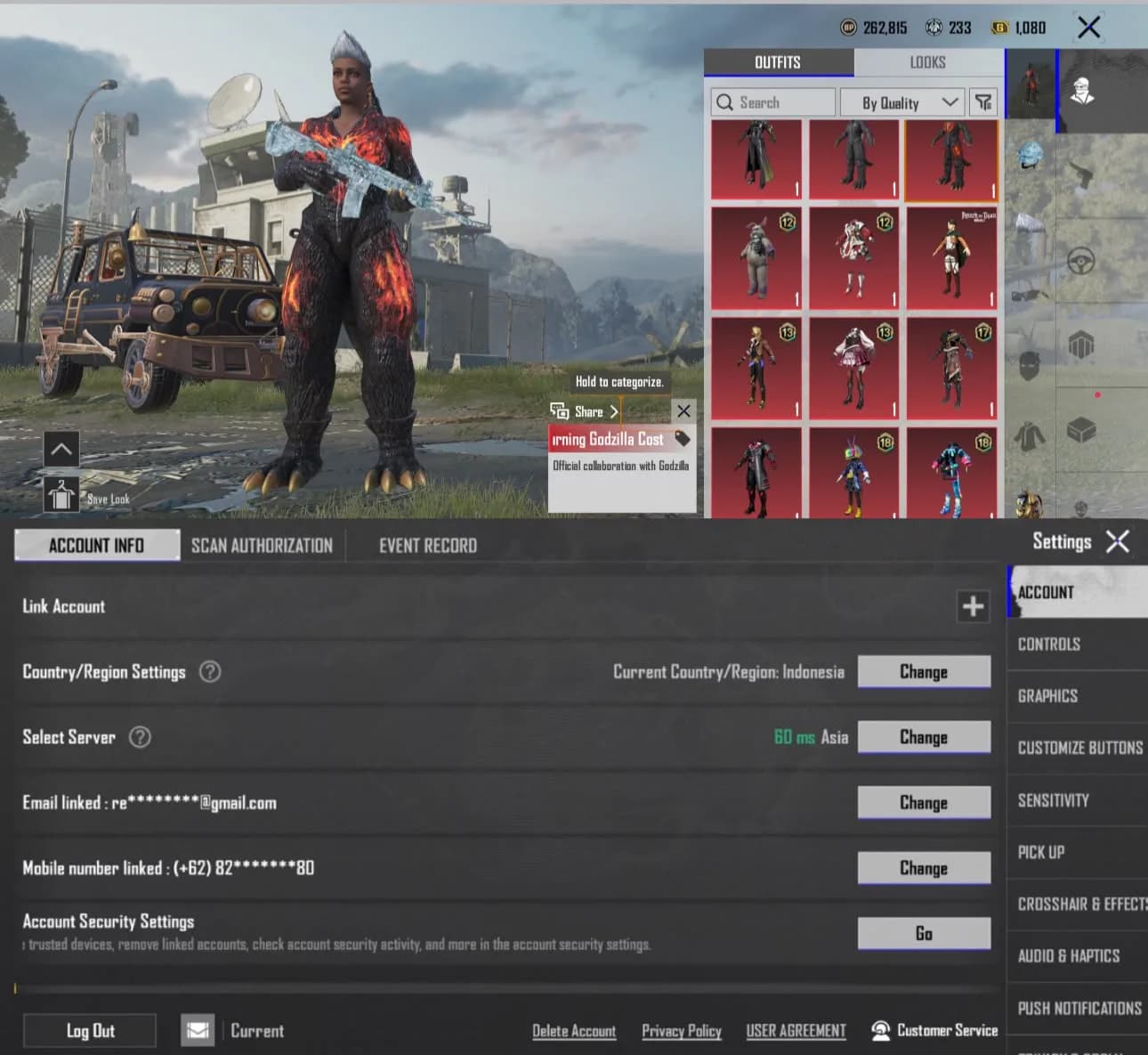The image size is (1148, 1055).
Task: Change the linked email address
Action: (x=924, y=803)
